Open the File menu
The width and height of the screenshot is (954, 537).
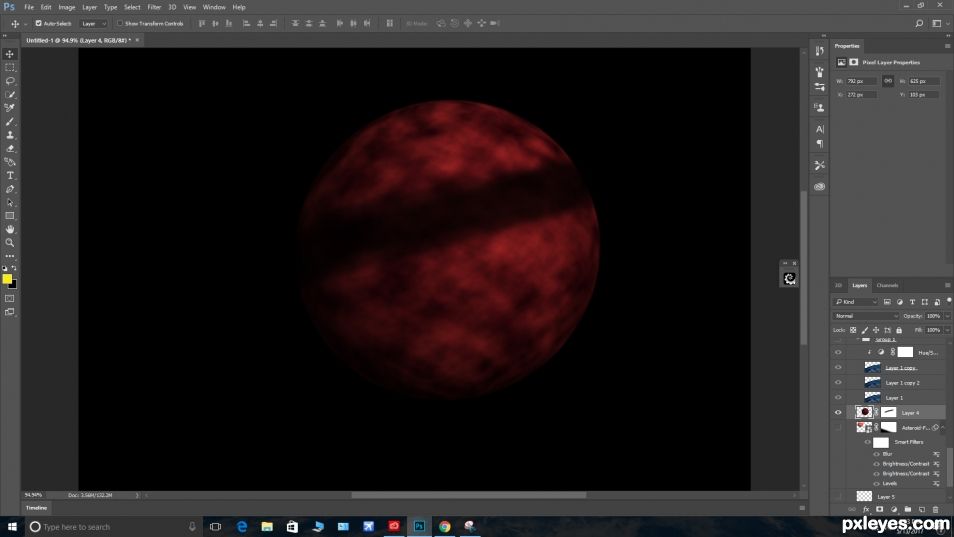point(29,7)
